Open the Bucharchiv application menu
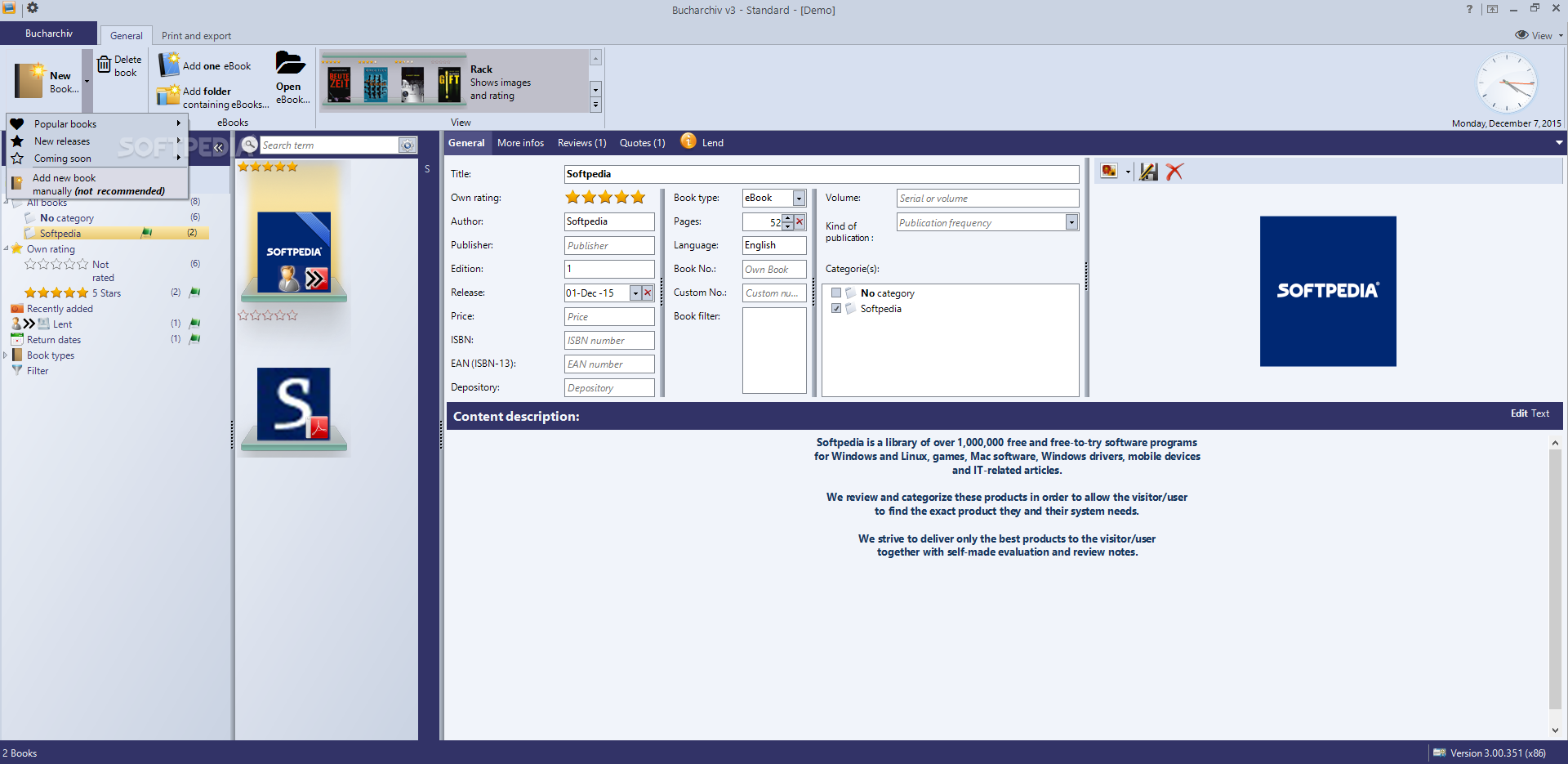1568x764 pixels. [48, 34]
